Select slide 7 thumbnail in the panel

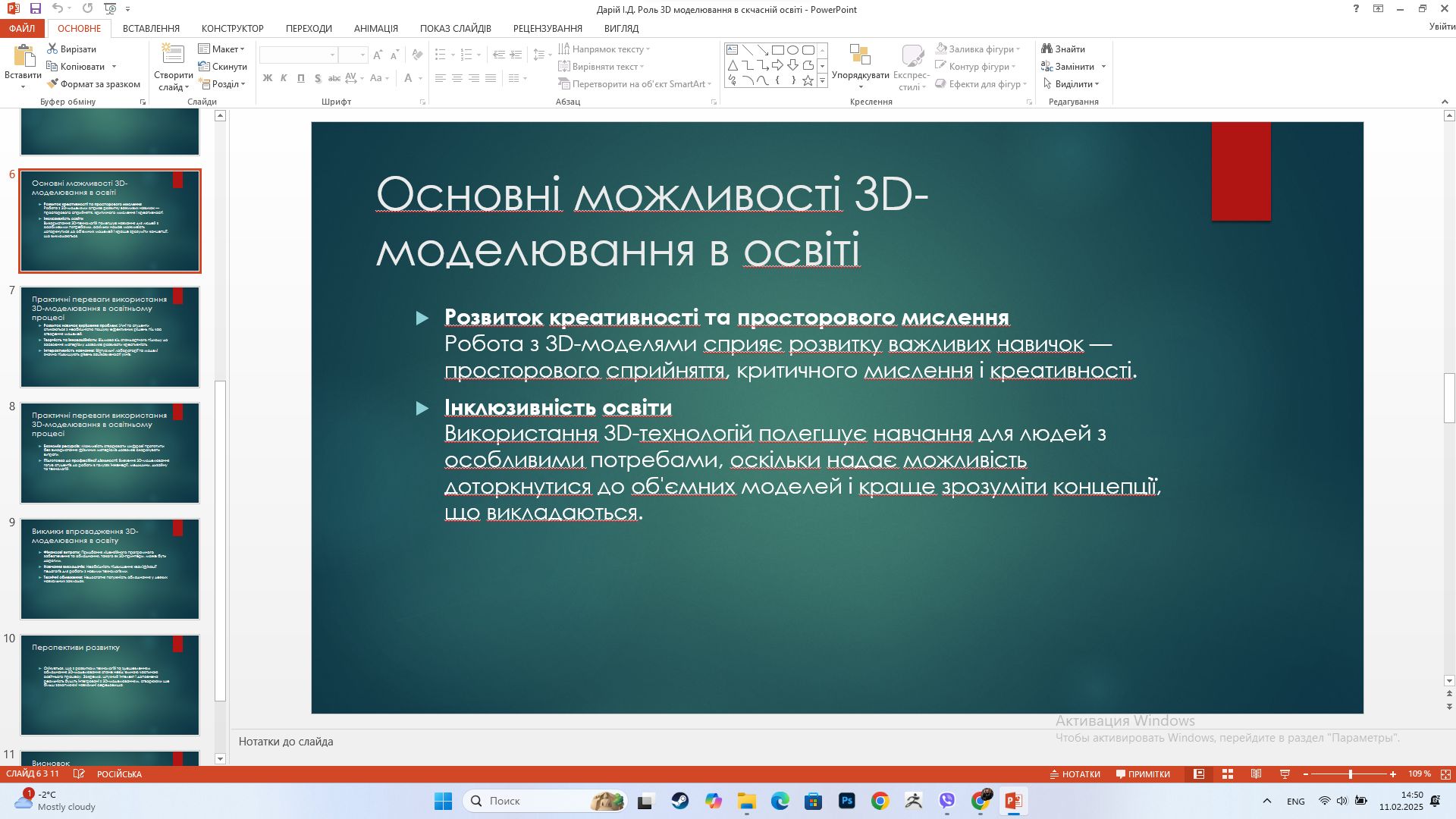(110, 337)
